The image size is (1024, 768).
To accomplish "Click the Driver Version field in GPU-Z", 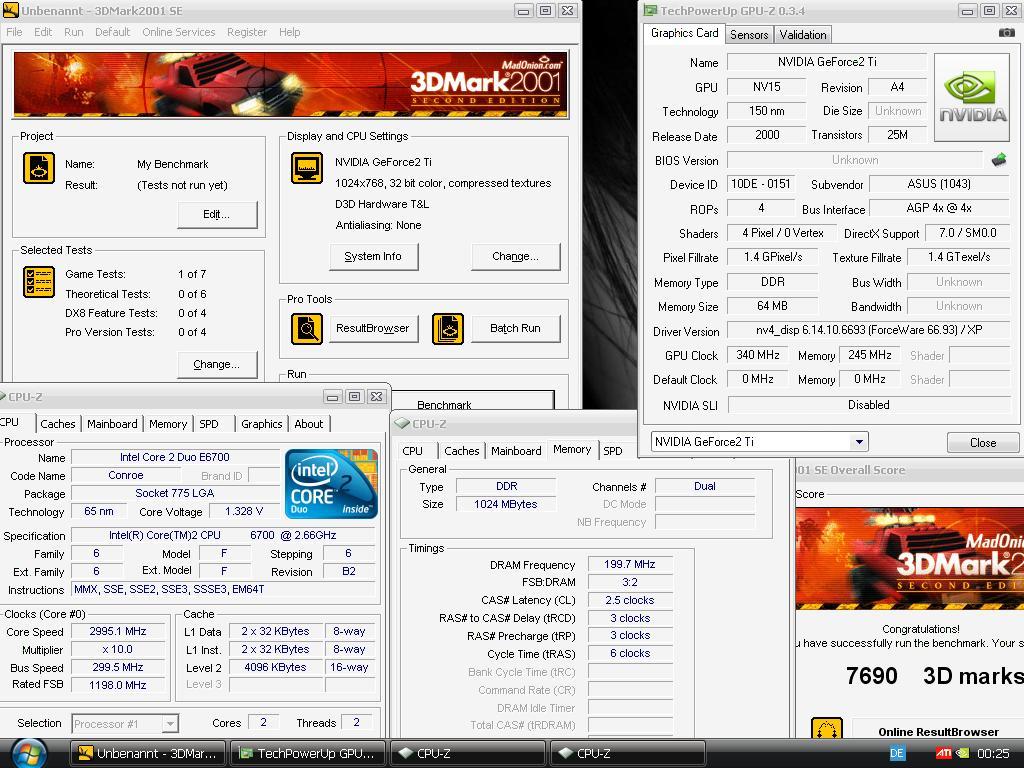I will click(869, 330).
